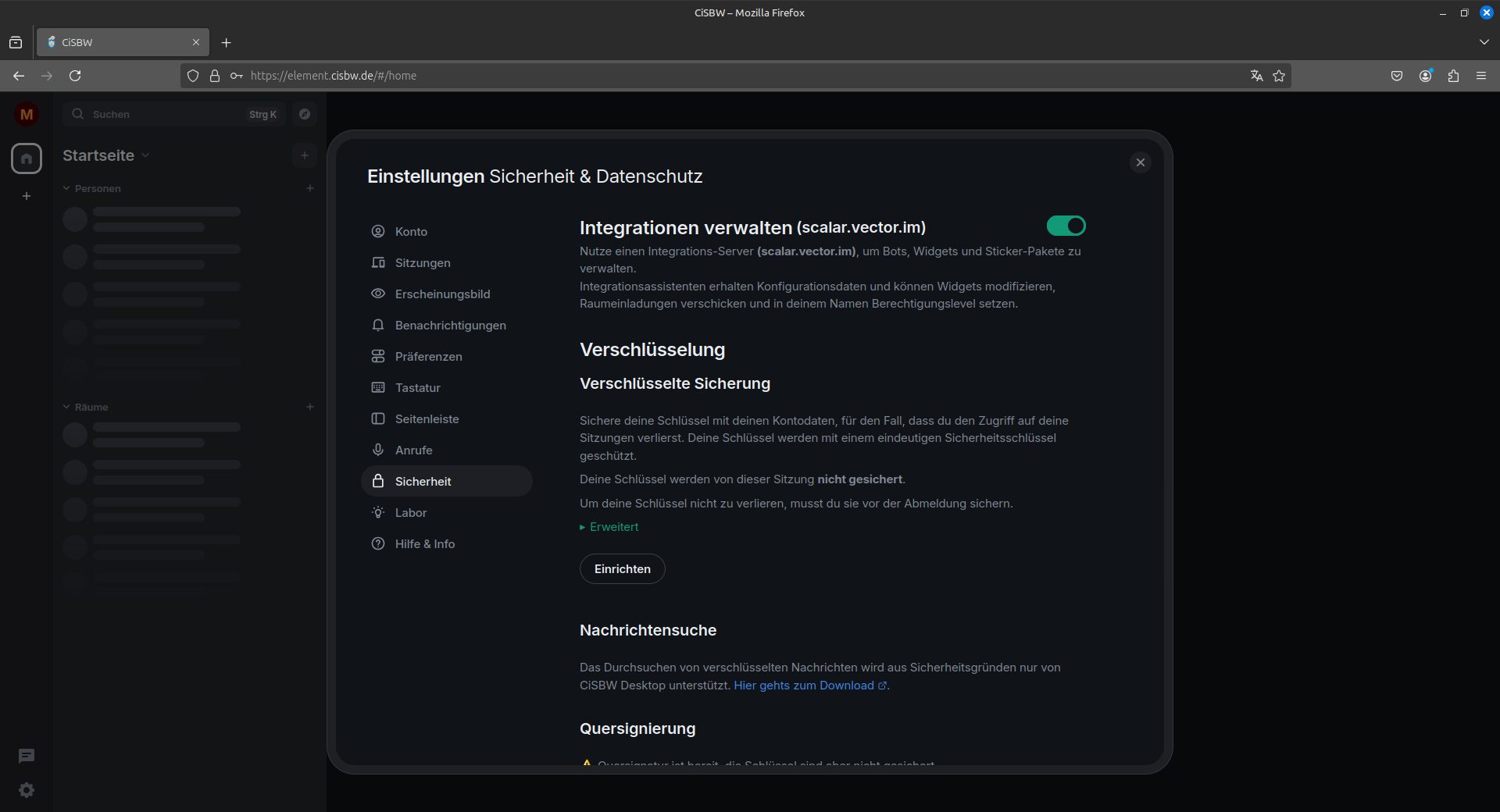Open Anrufe microphone icon entry
The image size is (1500, 812).
click(413, 451)
